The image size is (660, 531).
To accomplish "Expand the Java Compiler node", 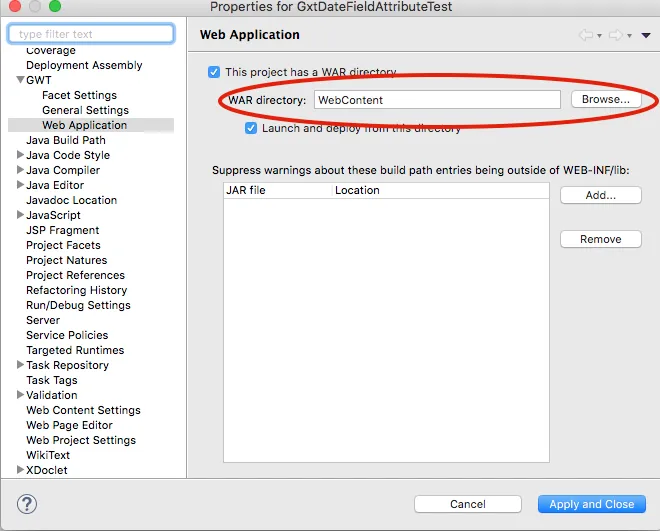I will (x=20, y=170).
